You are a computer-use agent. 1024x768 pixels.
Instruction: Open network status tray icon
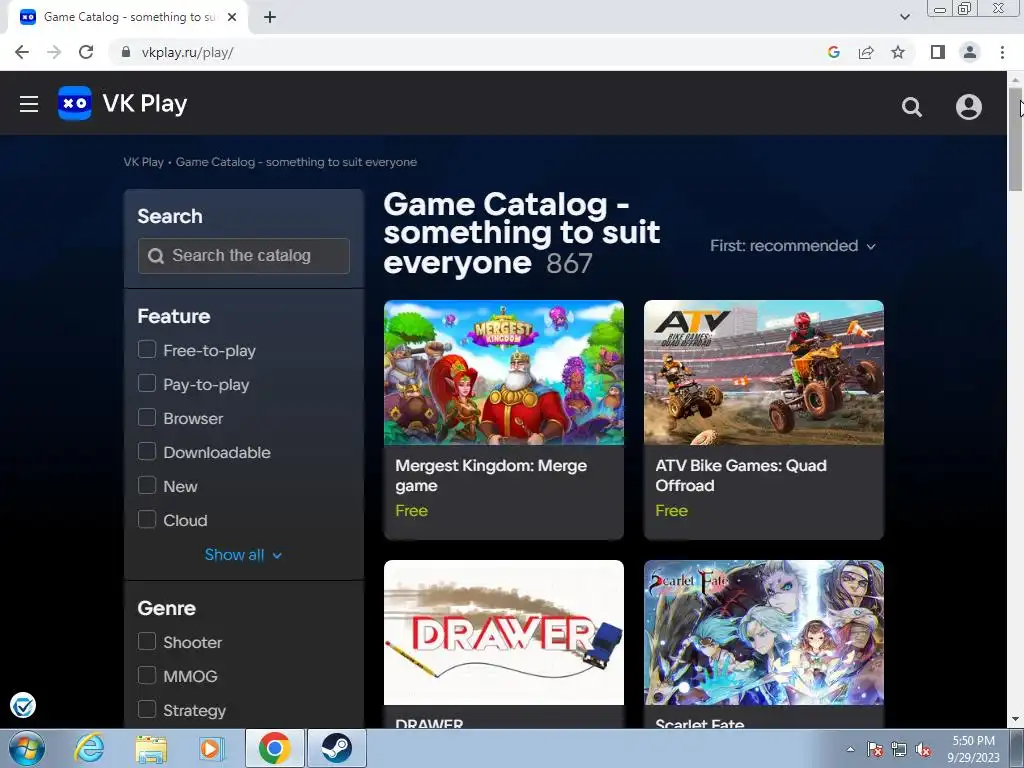tap(899, 749)
